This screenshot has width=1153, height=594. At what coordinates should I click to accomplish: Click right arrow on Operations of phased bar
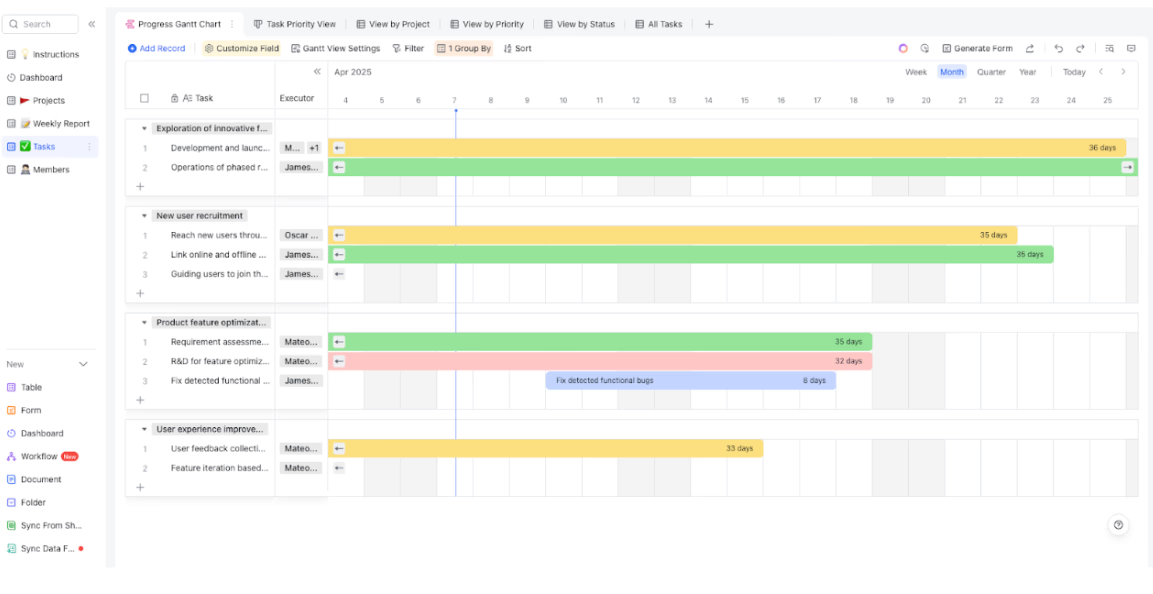(x=1127, y=168)
